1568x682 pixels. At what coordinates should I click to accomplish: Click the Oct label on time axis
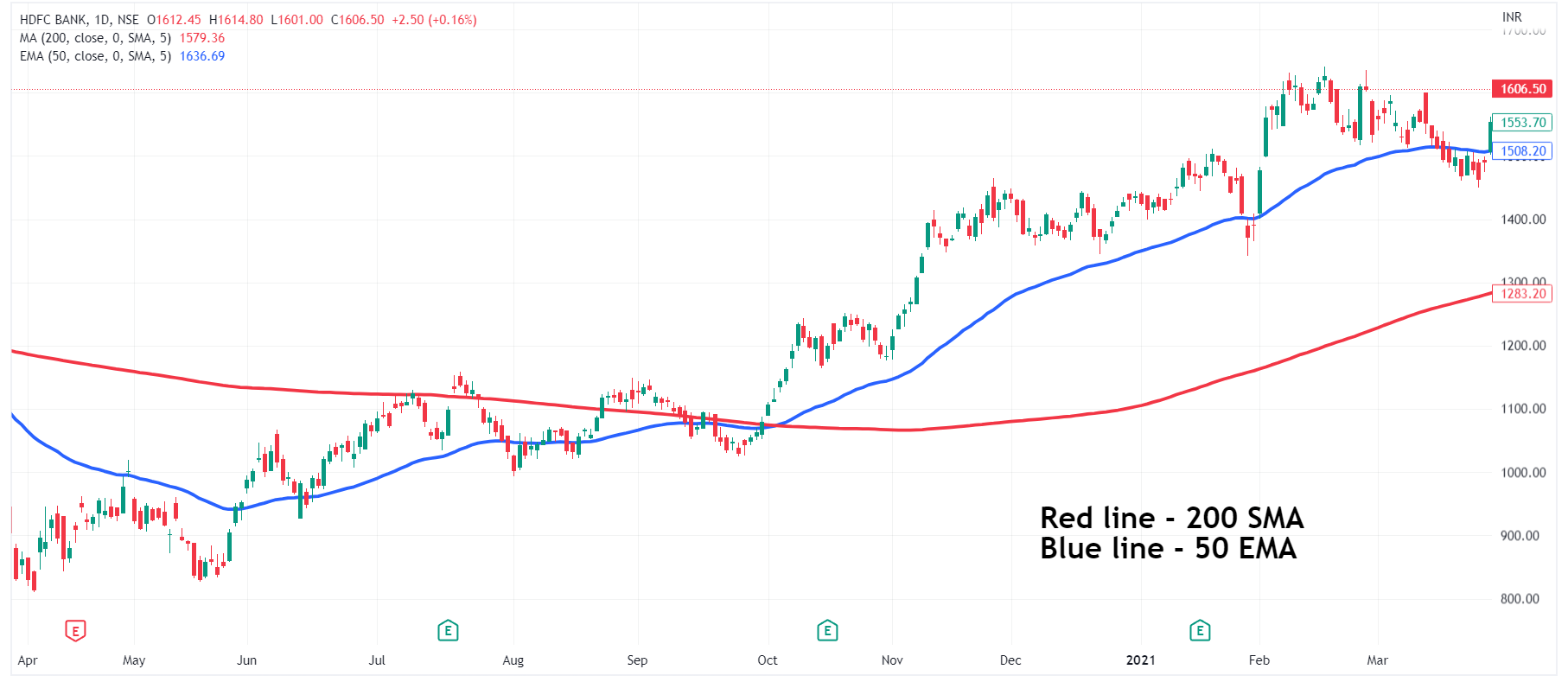tap(768, 660)
